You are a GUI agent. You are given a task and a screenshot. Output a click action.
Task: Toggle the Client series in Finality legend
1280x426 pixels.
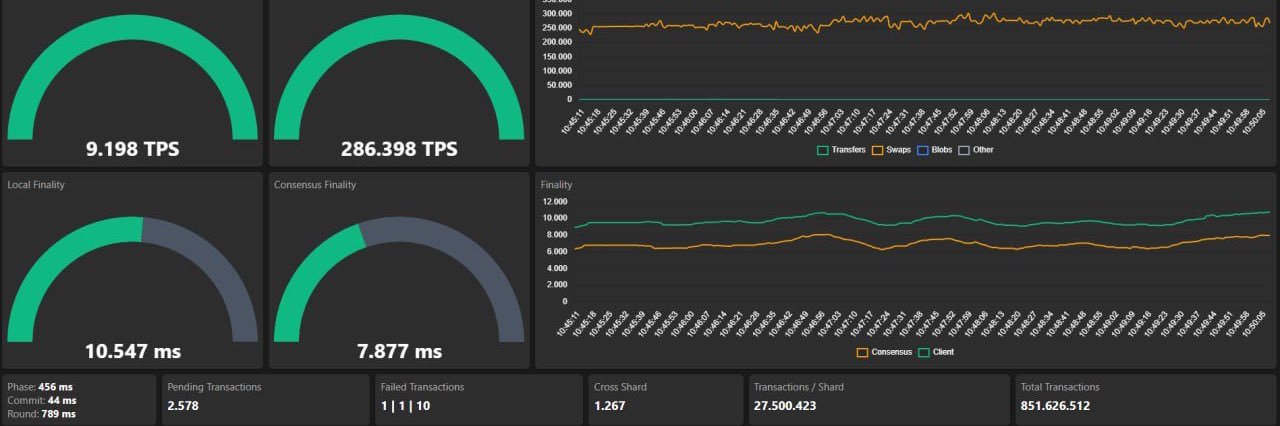938,352
